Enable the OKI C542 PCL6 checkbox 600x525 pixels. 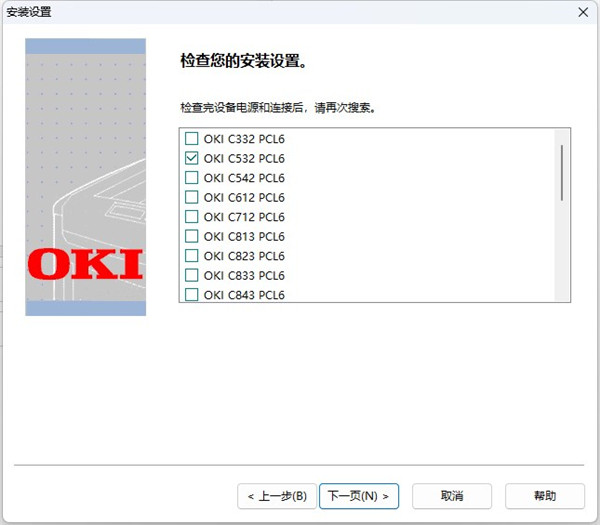tap(191, 178)
